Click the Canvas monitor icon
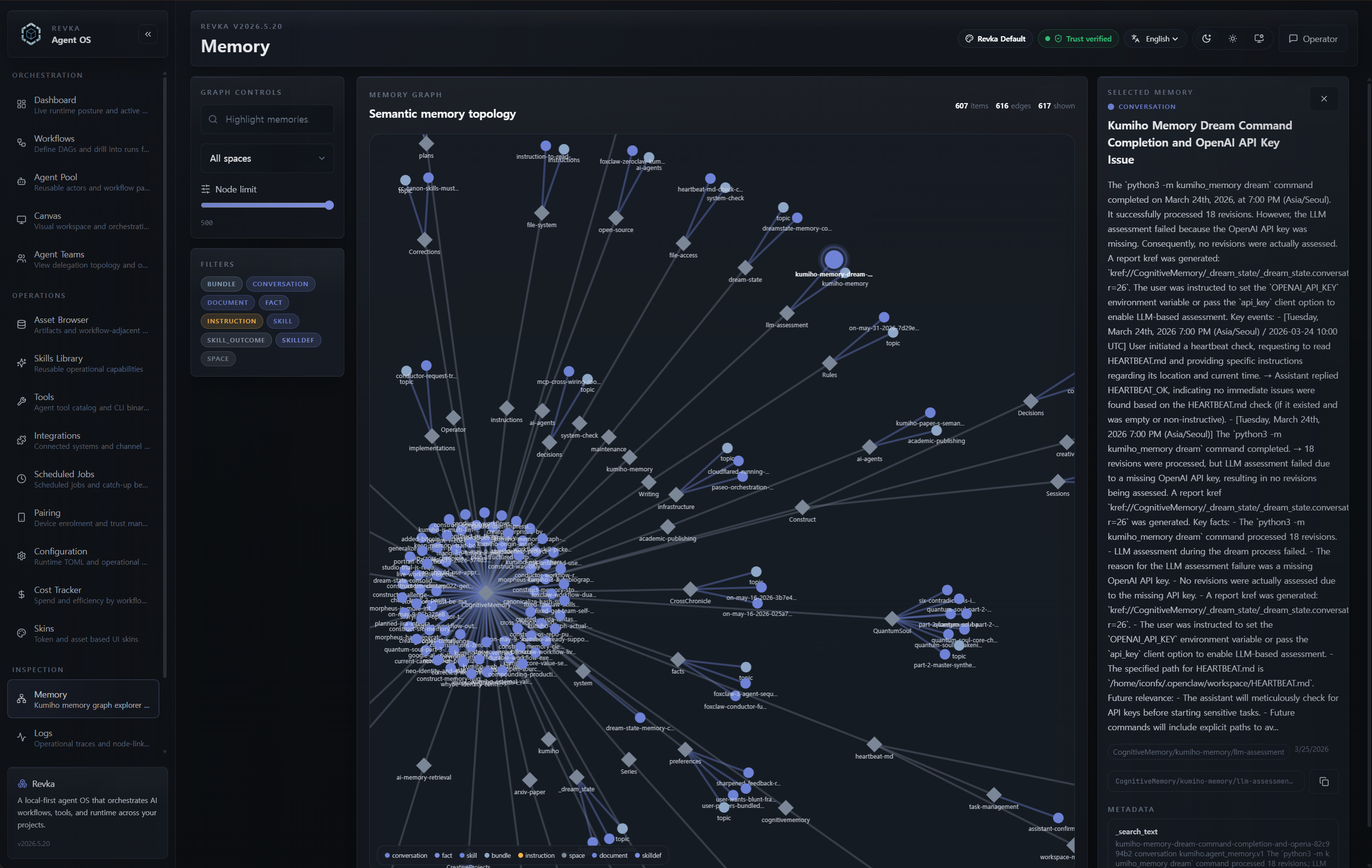 [21, 220]
